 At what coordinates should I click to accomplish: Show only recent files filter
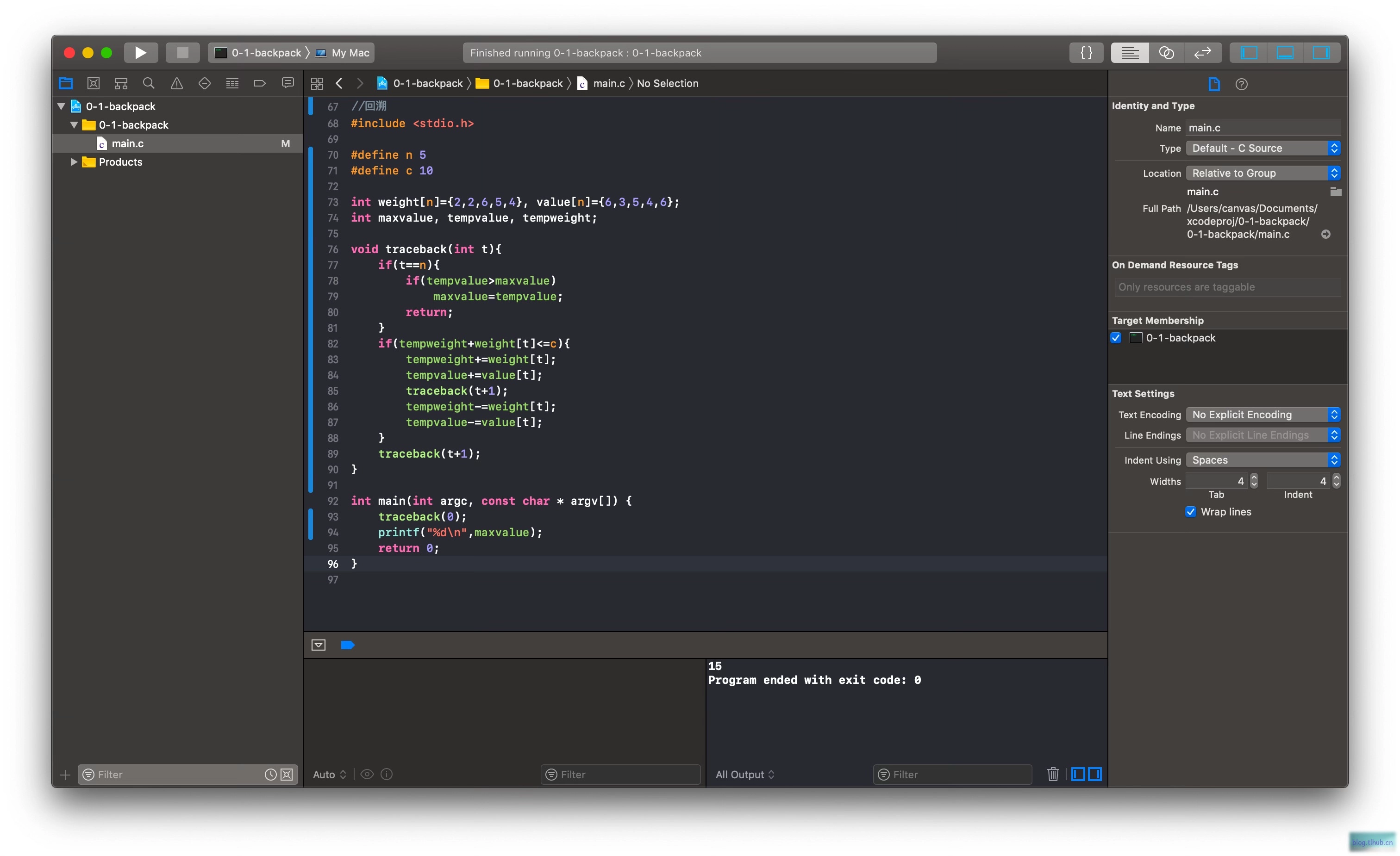coord(270,775)
